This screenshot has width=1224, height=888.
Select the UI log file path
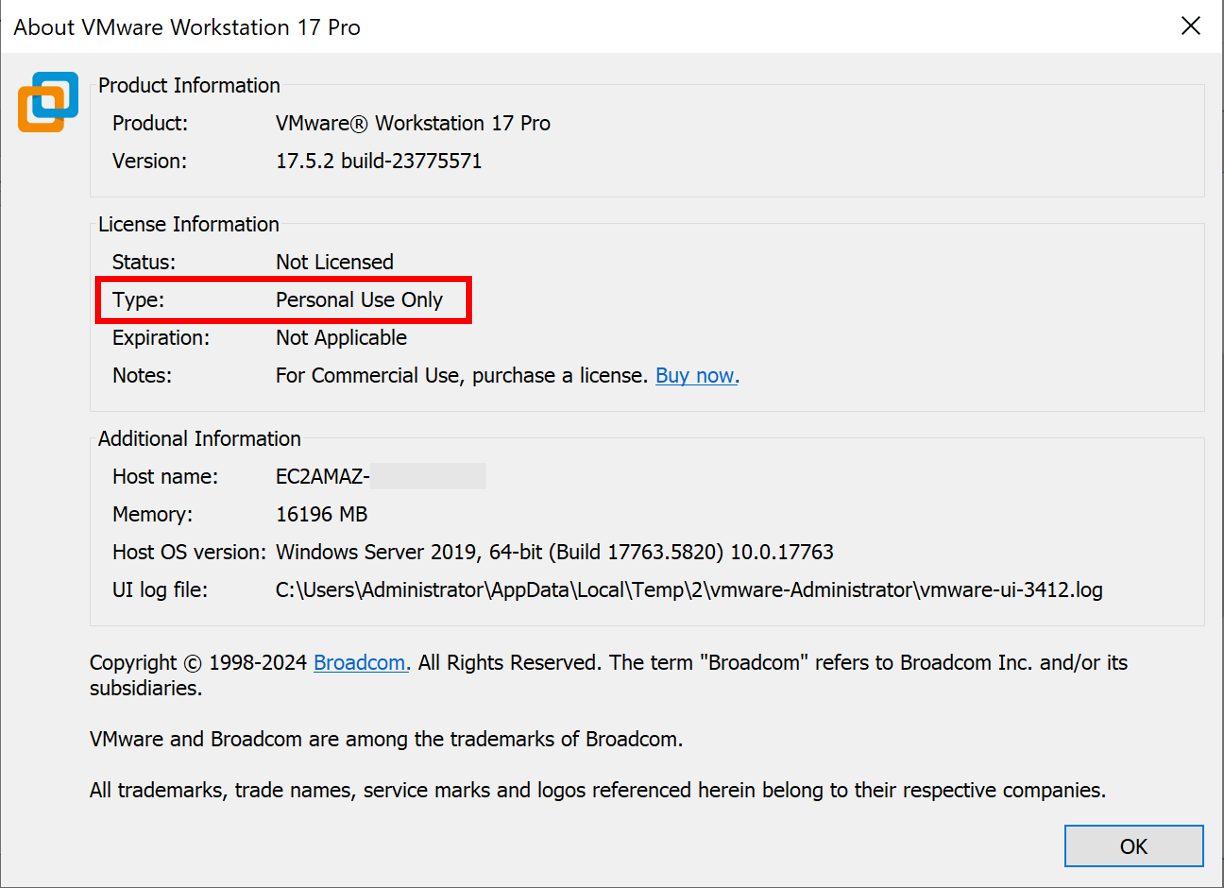coord(689,590)
